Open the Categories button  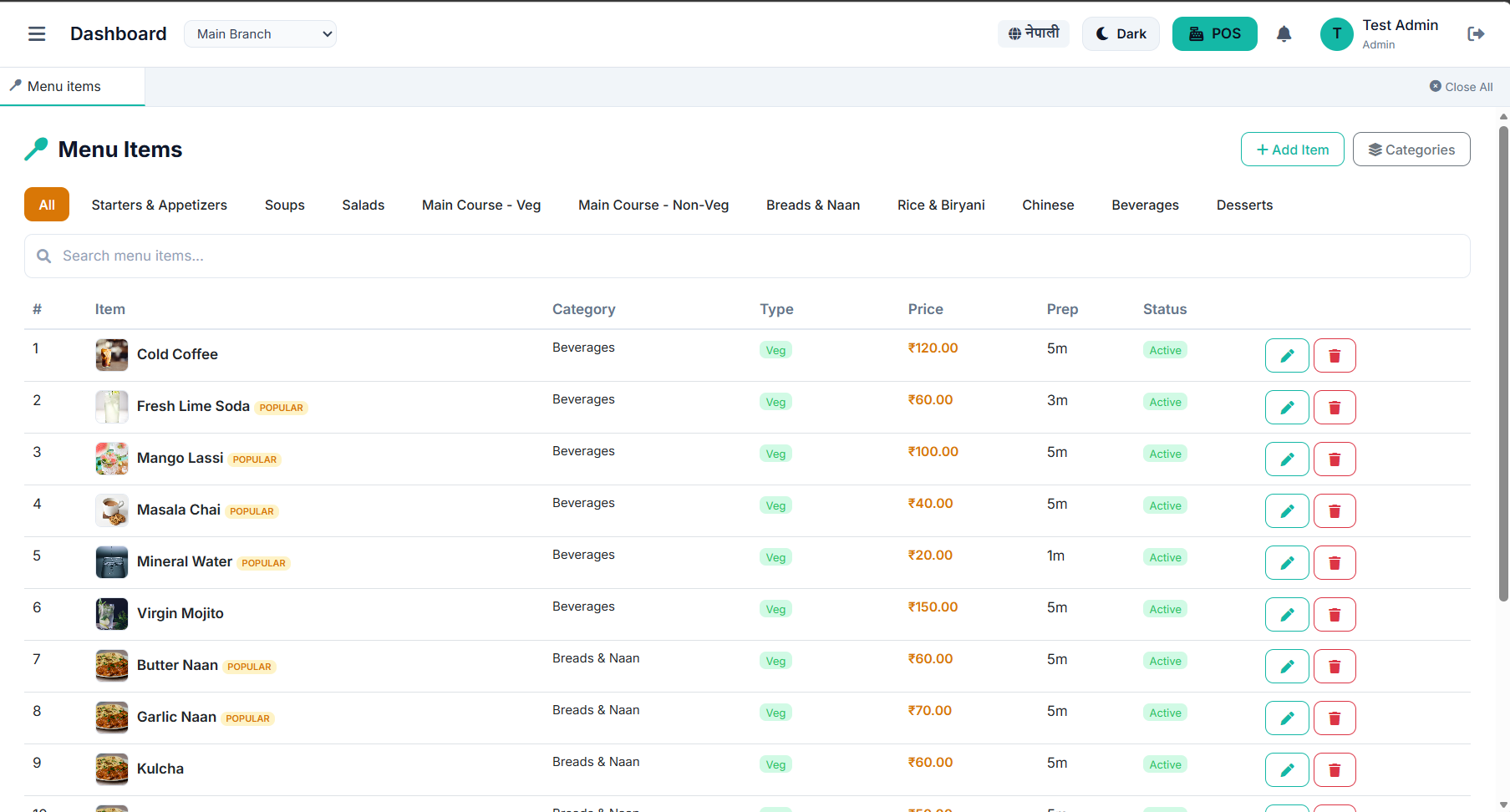pyautogui.click(x=1411, y=149)
